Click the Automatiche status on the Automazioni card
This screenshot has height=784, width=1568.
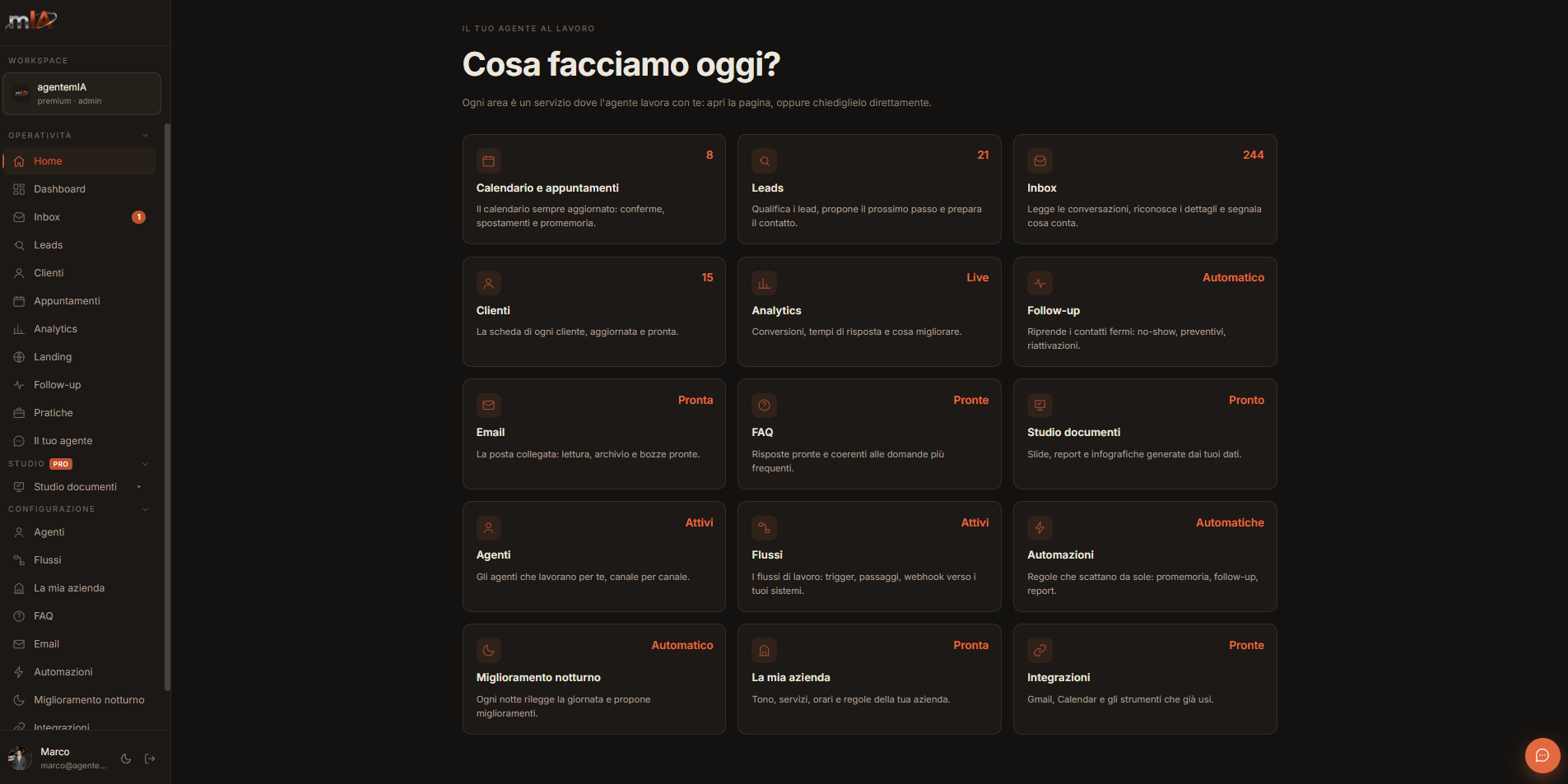pyautogui.click(x=1230, y=523)
